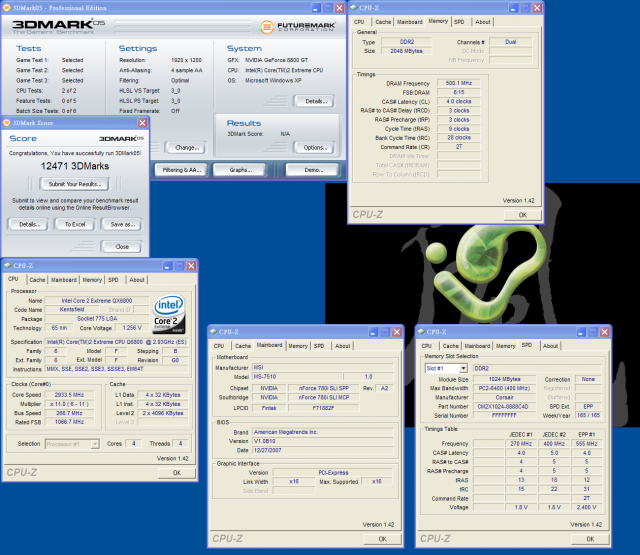Click the Mainboard model MS-7510 value

(x=297, y=377)
